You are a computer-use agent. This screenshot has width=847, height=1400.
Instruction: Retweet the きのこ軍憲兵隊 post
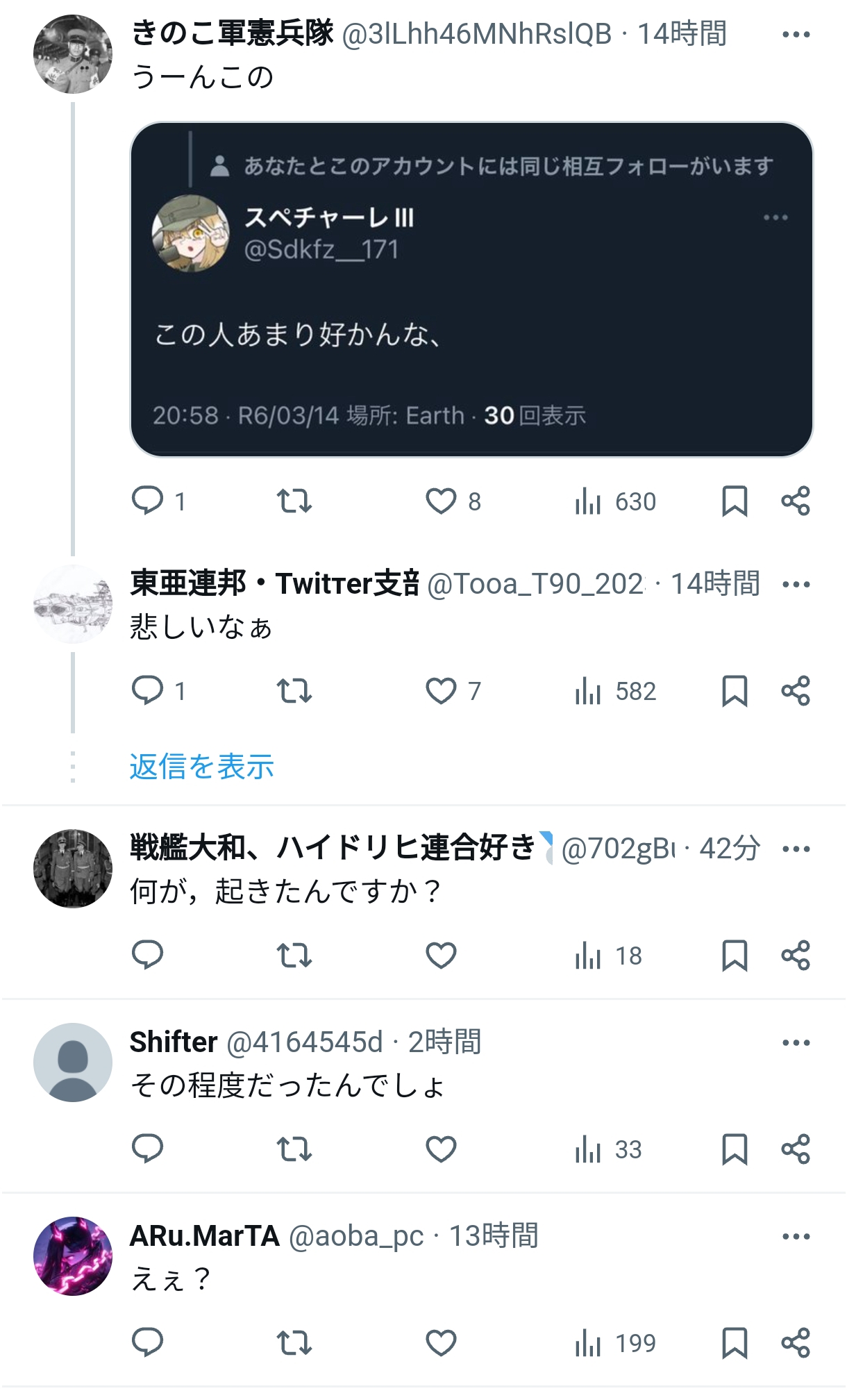tap(294, 501)
